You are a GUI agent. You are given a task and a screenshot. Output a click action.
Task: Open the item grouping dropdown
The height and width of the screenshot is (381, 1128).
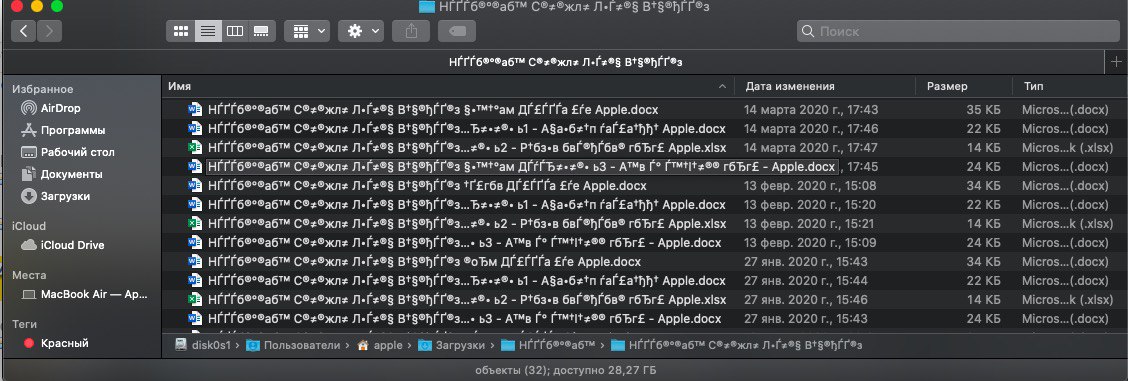click(x=308, y=31)
